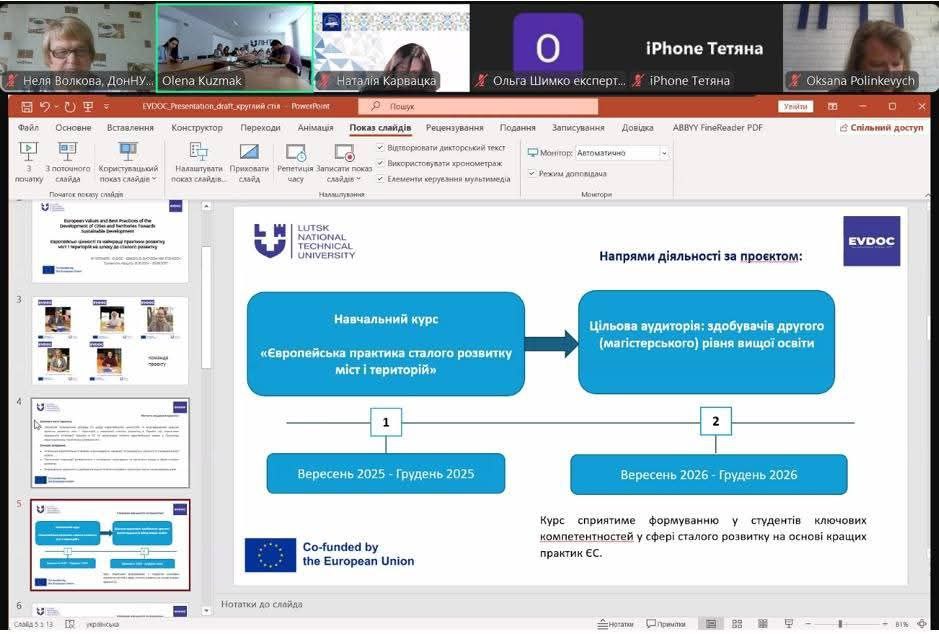Click muted microphone icon on Неля Волкова tile
The height and width of the screenshot is (634, 939).
[11, 80]
